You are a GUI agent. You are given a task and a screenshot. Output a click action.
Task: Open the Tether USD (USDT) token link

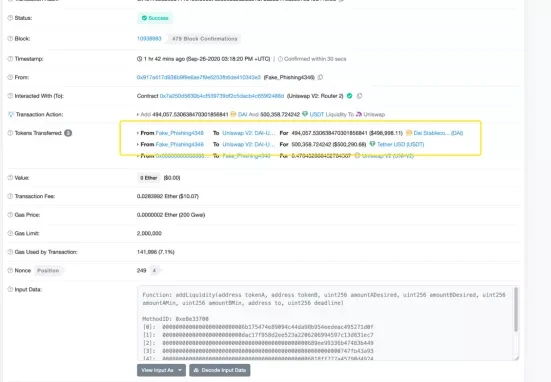click(x=400, y=144)
